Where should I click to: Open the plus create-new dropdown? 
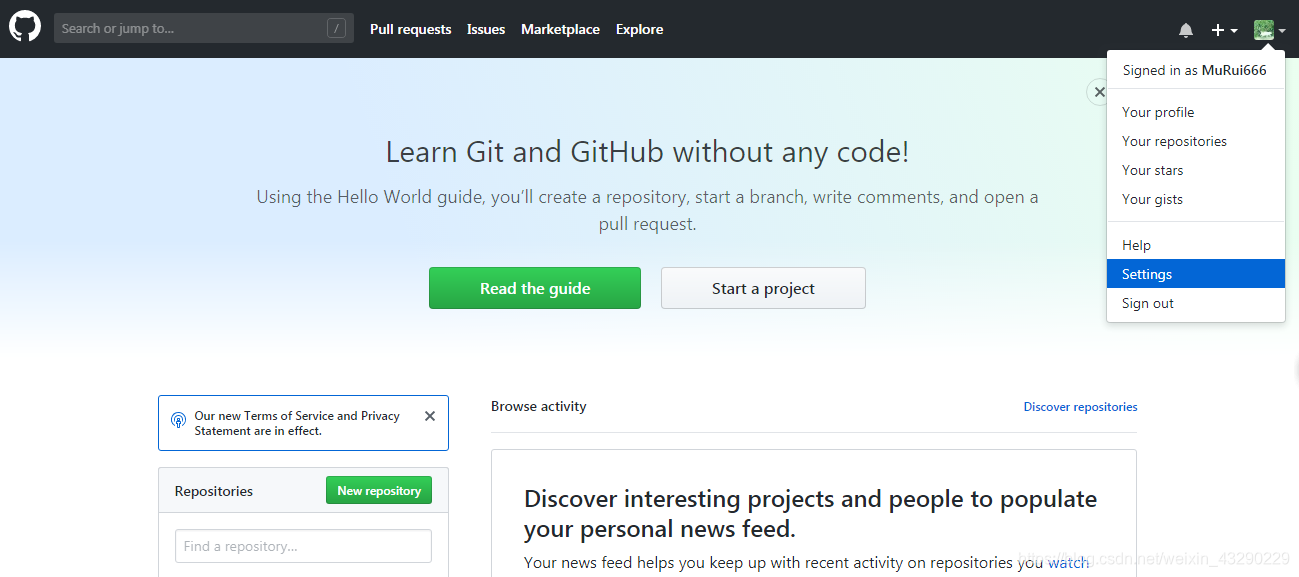click(1225, 30)
